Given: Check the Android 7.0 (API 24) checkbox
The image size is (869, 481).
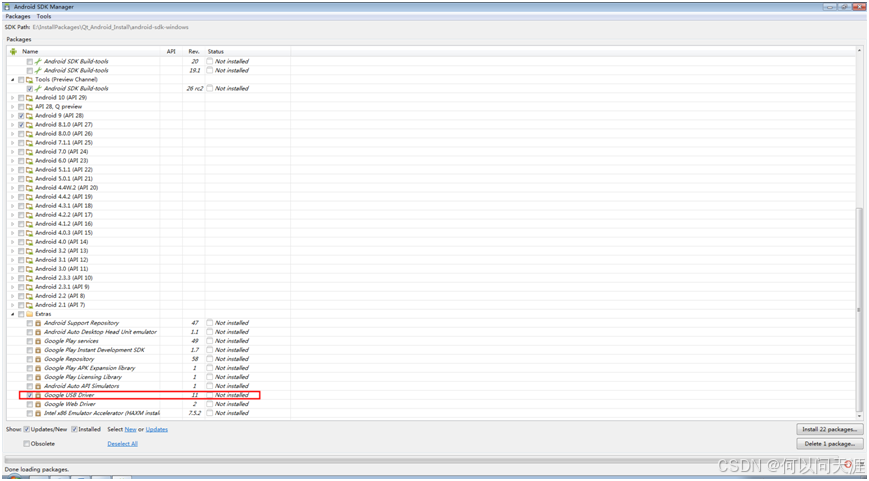Looking at the screenshot, I should point(21,152).
